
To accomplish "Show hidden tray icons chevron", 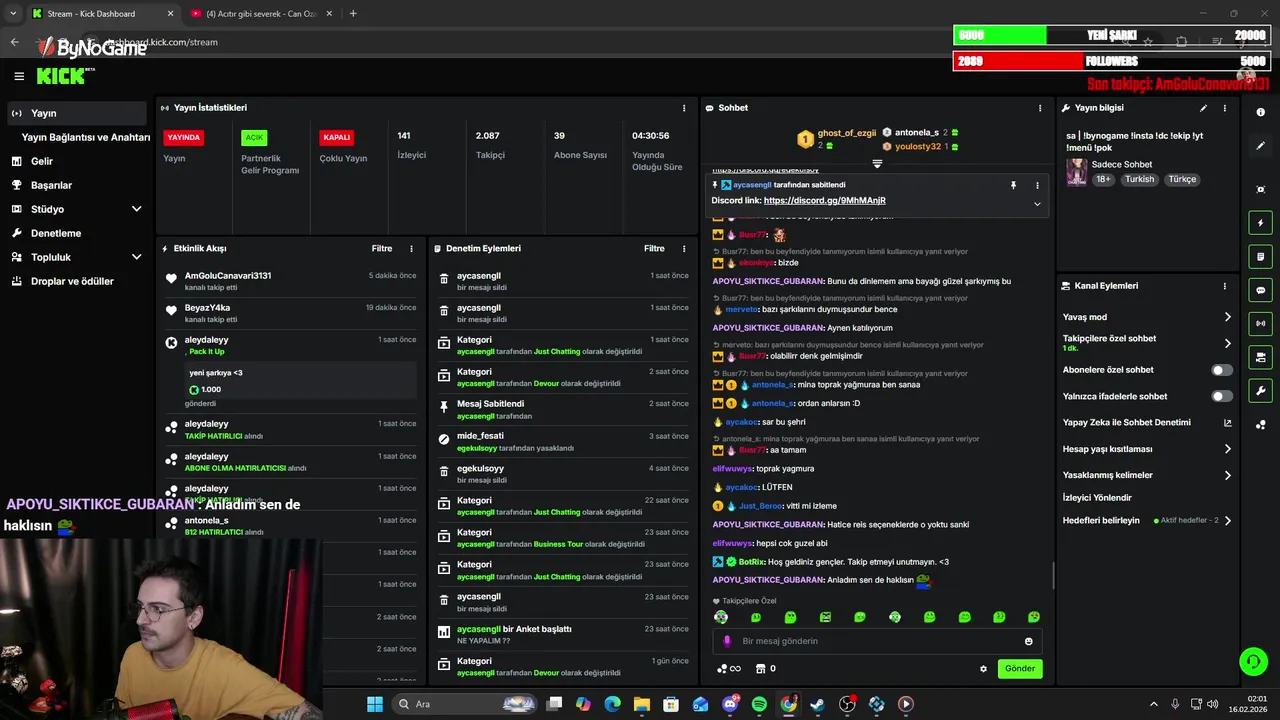I will pyautogui.click(x=1153, y=704).
